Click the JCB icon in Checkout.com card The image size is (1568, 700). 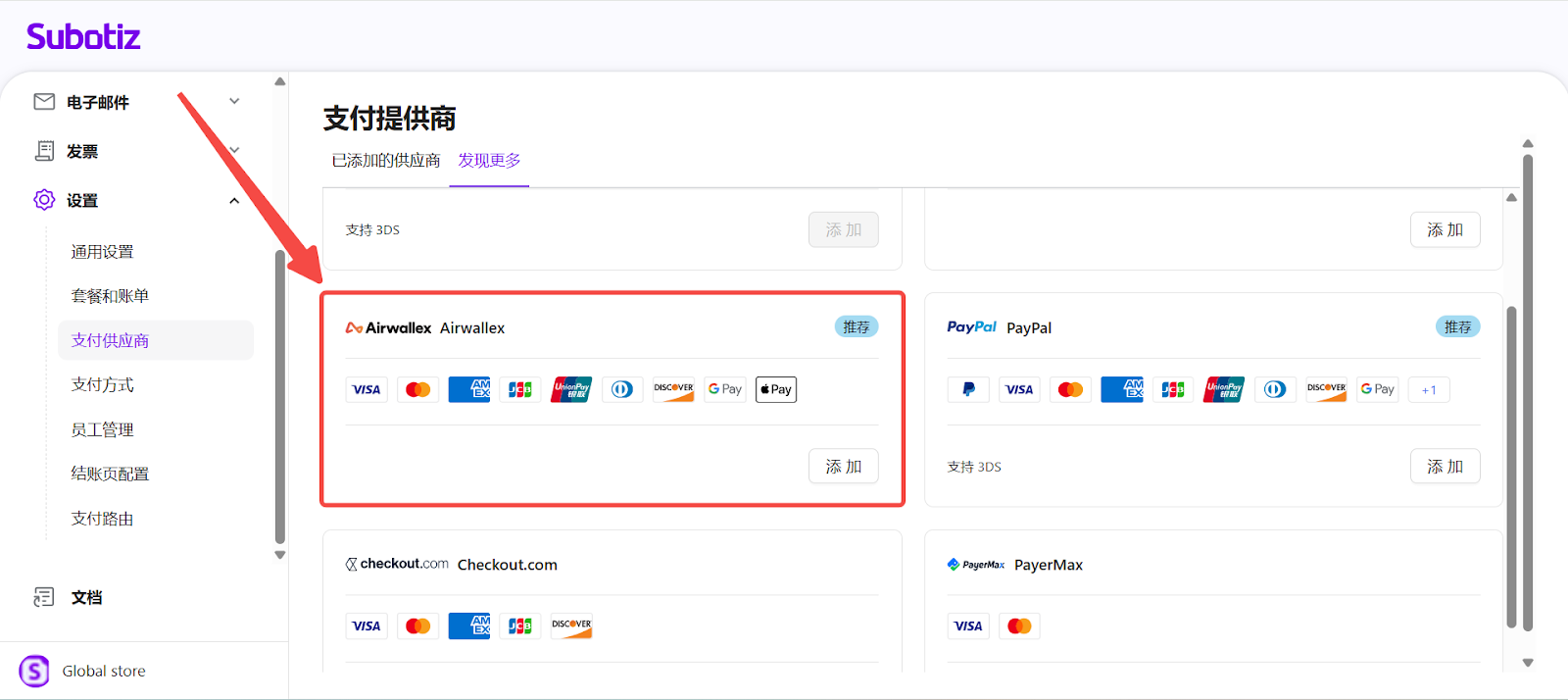coord(519,626)
